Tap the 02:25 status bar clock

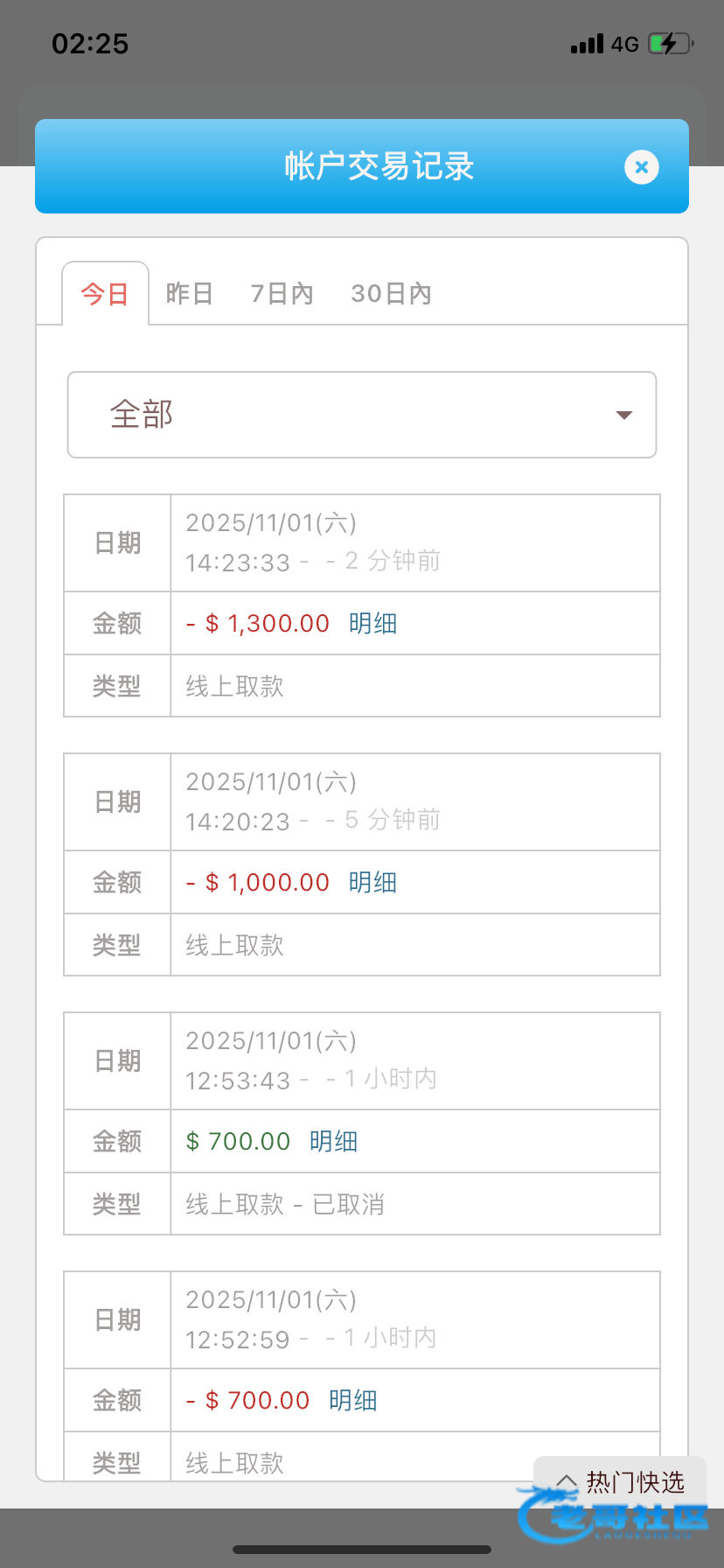click(x=90, y=44)
